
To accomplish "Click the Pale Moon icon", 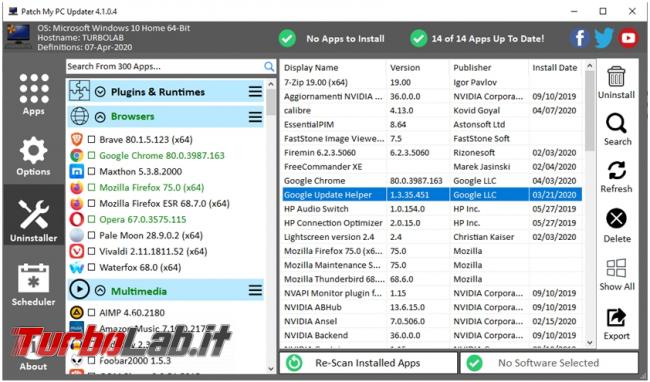I will 77,235.
